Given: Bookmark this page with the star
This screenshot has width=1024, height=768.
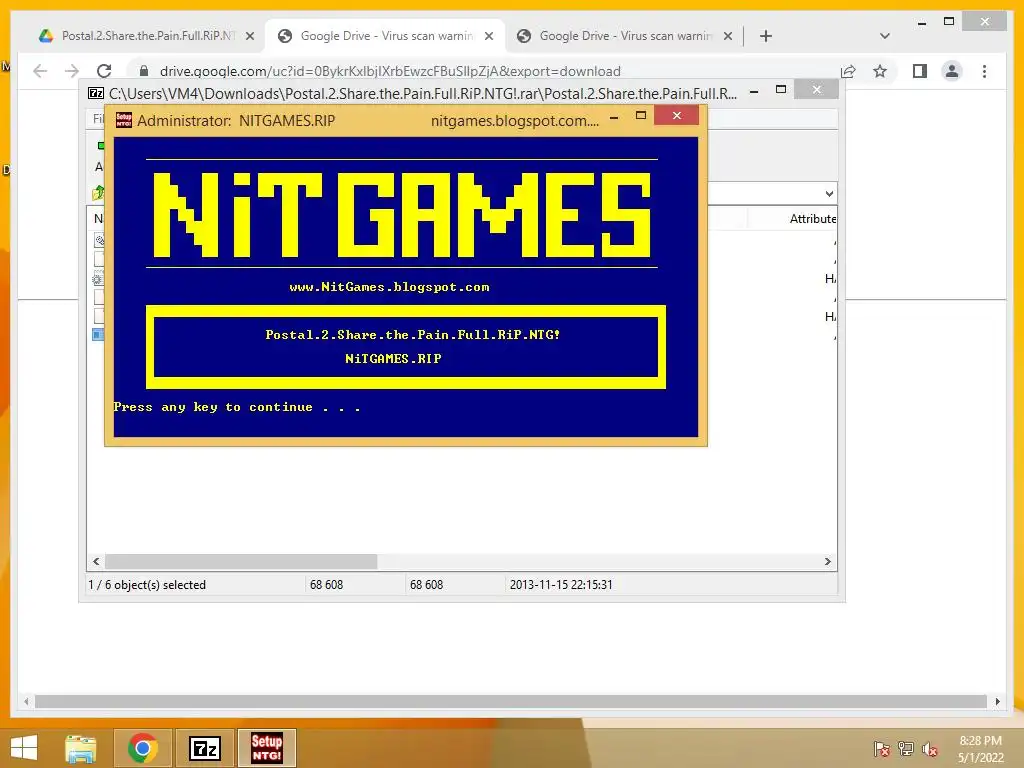Looking at the screenshot, I should coord(880,71).
